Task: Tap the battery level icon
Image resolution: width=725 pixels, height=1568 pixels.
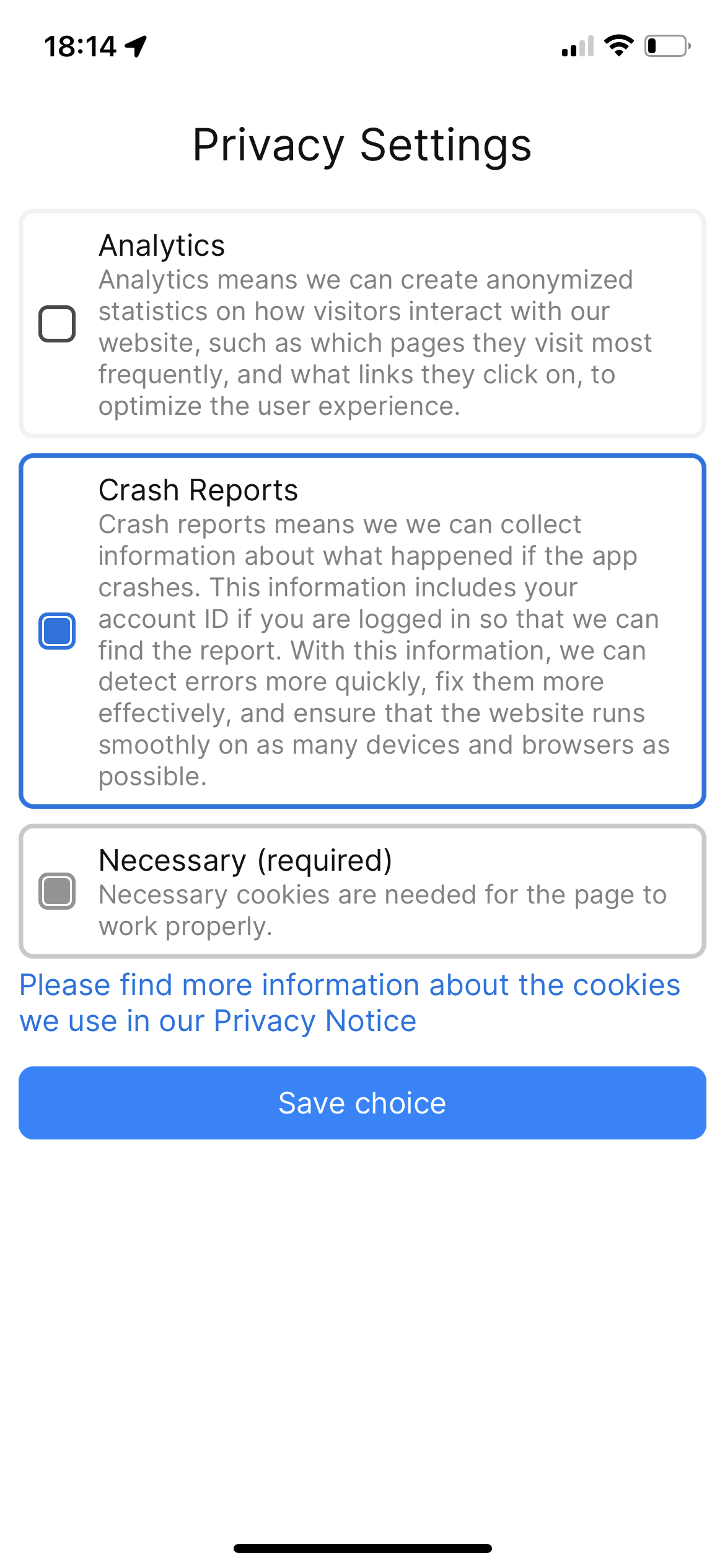Action: point(667,46)
